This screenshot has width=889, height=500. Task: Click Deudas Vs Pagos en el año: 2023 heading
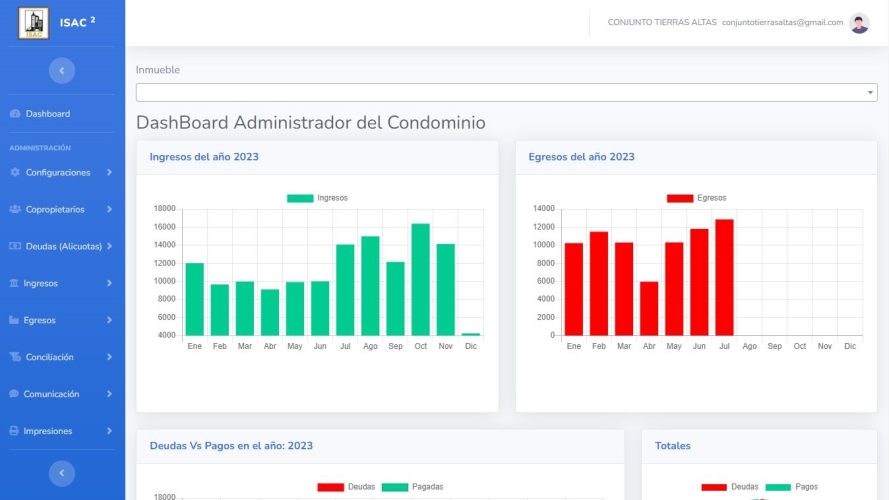click(231, 446)
